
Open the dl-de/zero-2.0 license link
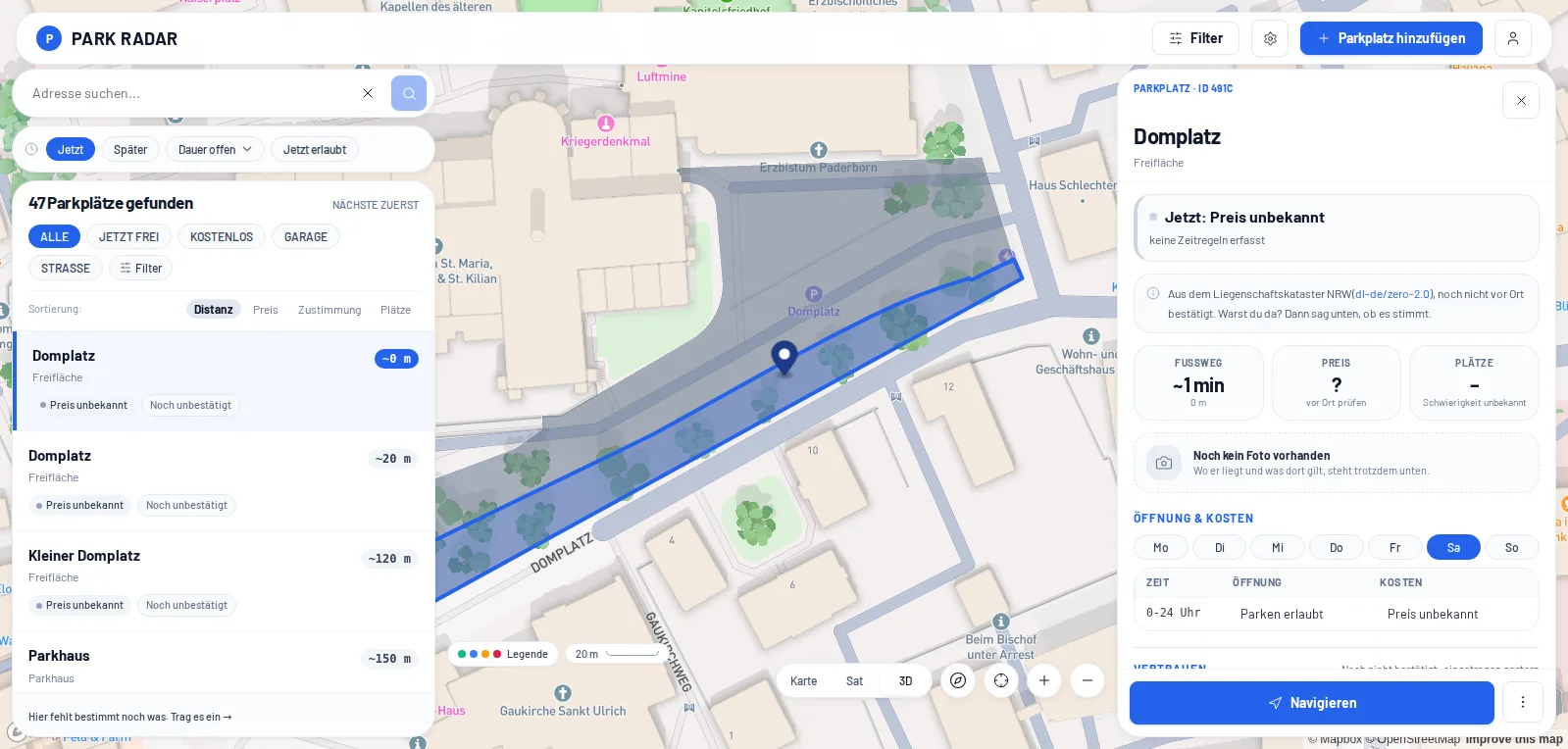point(1392,294)
